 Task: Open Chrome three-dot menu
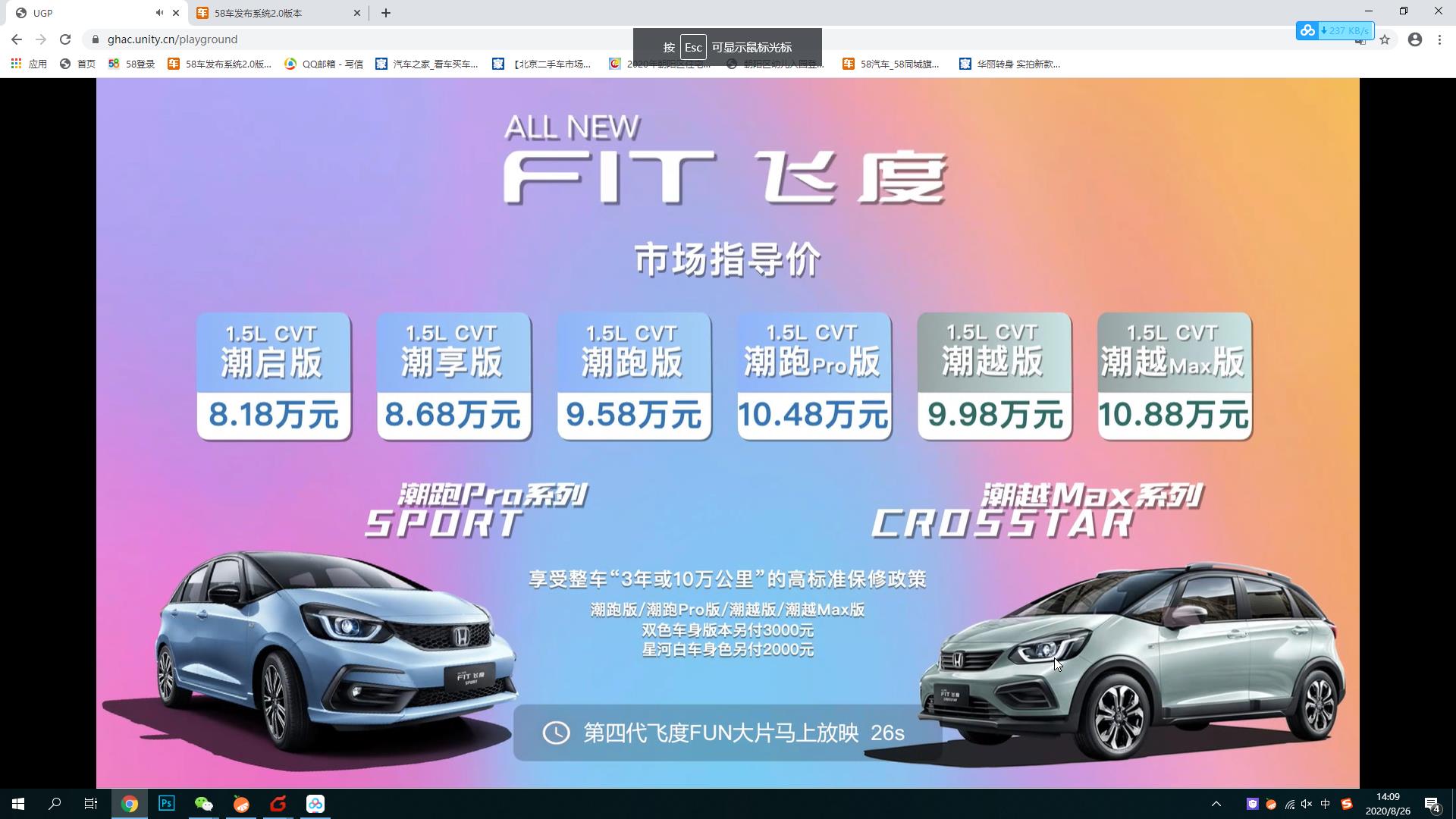coord(1439,39)
